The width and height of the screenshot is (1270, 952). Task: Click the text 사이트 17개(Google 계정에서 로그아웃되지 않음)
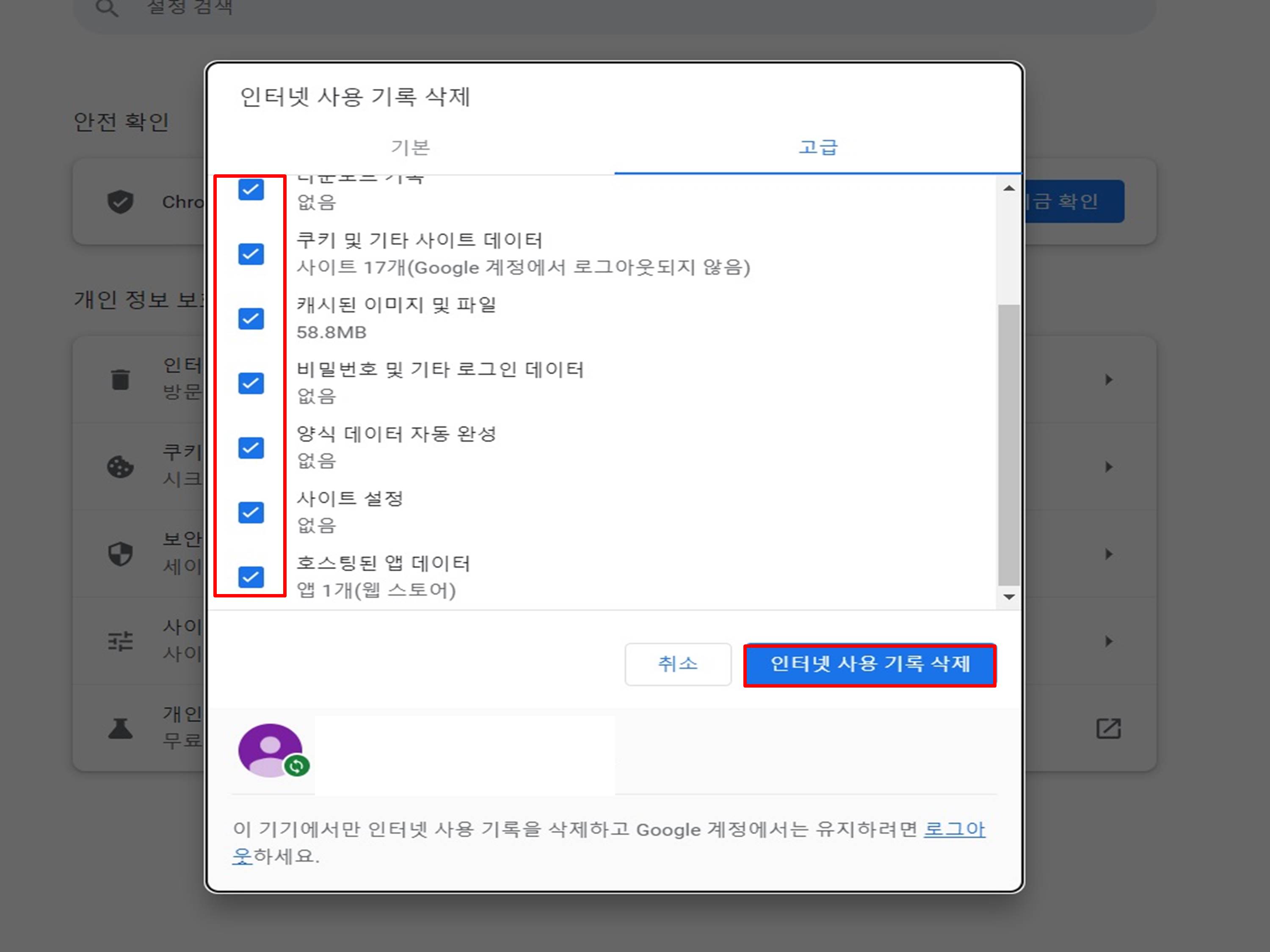pos(524,267)
